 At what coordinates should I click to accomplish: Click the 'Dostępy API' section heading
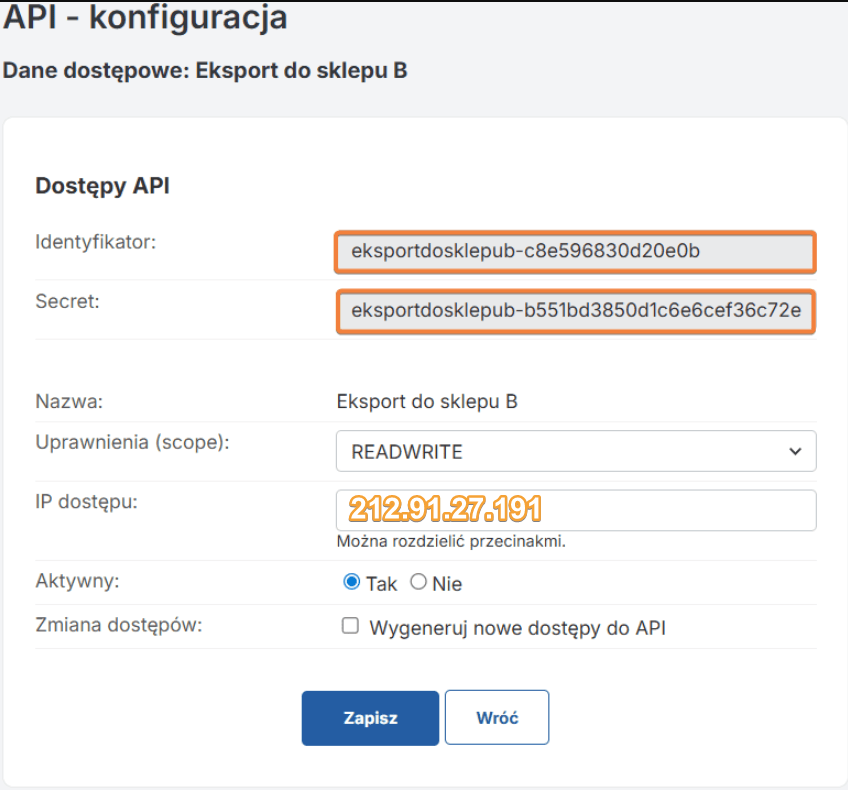pyautogui.click(x=102, y=186)
